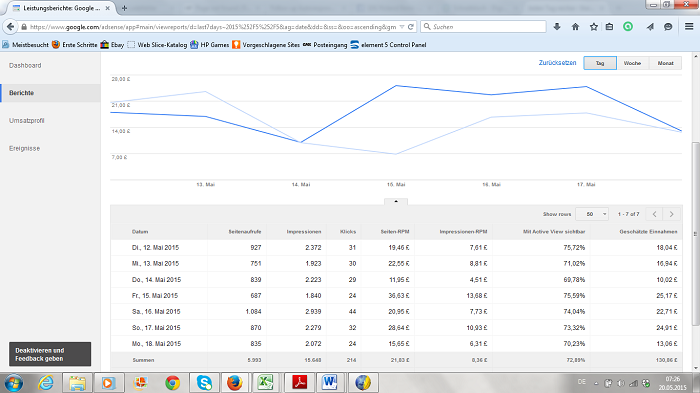Click the paper plane send icon
700x393 pixels.
[x=650, y=27]
